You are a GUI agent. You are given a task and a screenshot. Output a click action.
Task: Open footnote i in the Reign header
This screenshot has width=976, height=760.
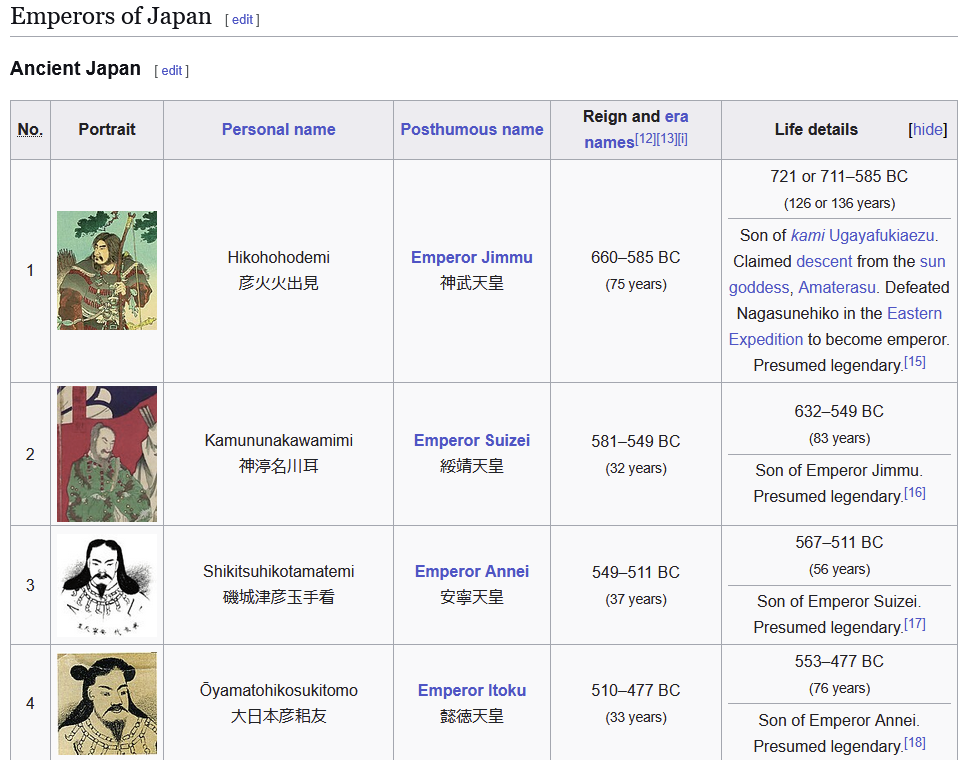tap(682, 138)
